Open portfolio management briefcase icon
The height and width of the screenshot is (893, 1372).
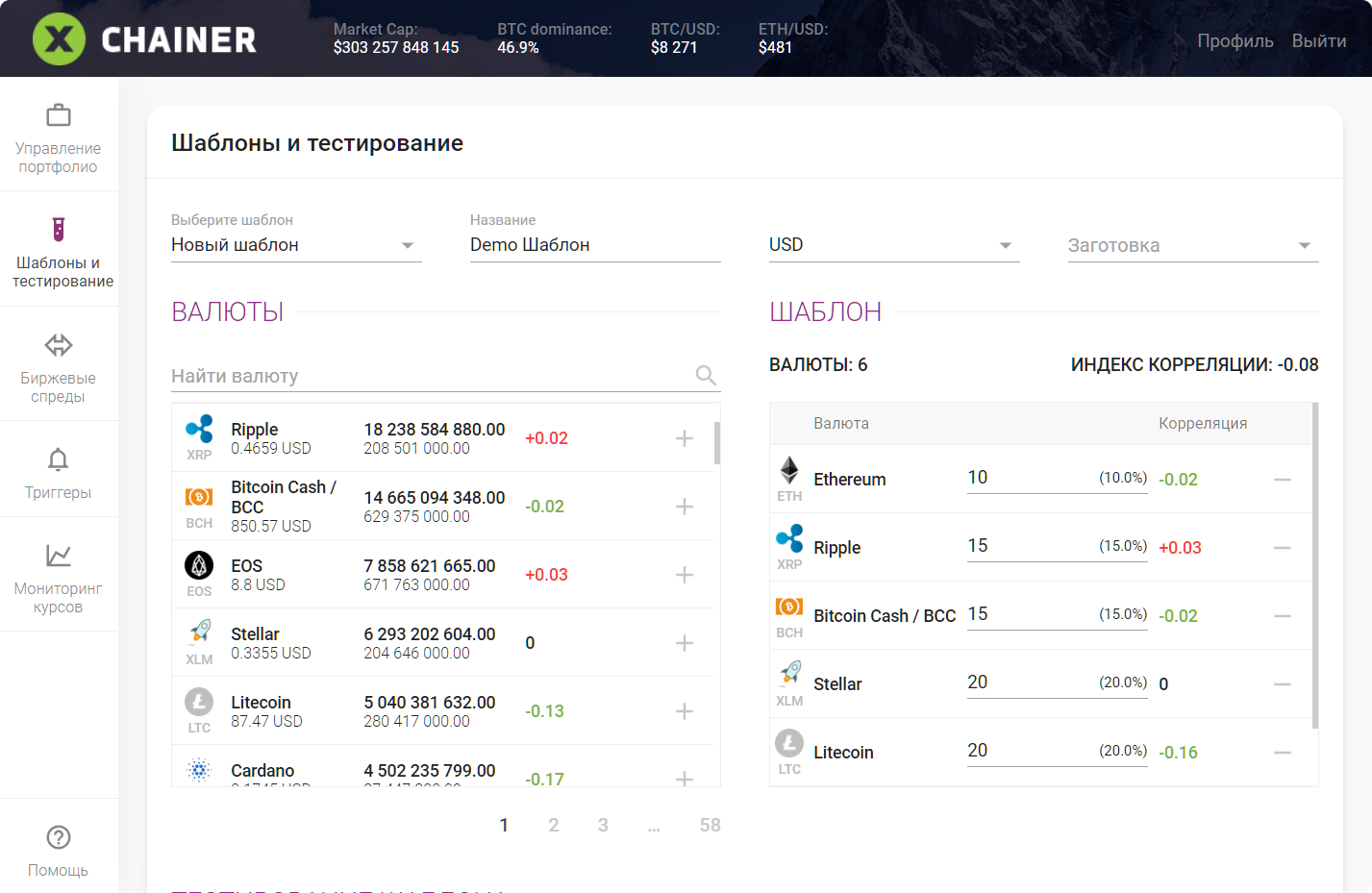pyautogui.click(x=59, y=115)
